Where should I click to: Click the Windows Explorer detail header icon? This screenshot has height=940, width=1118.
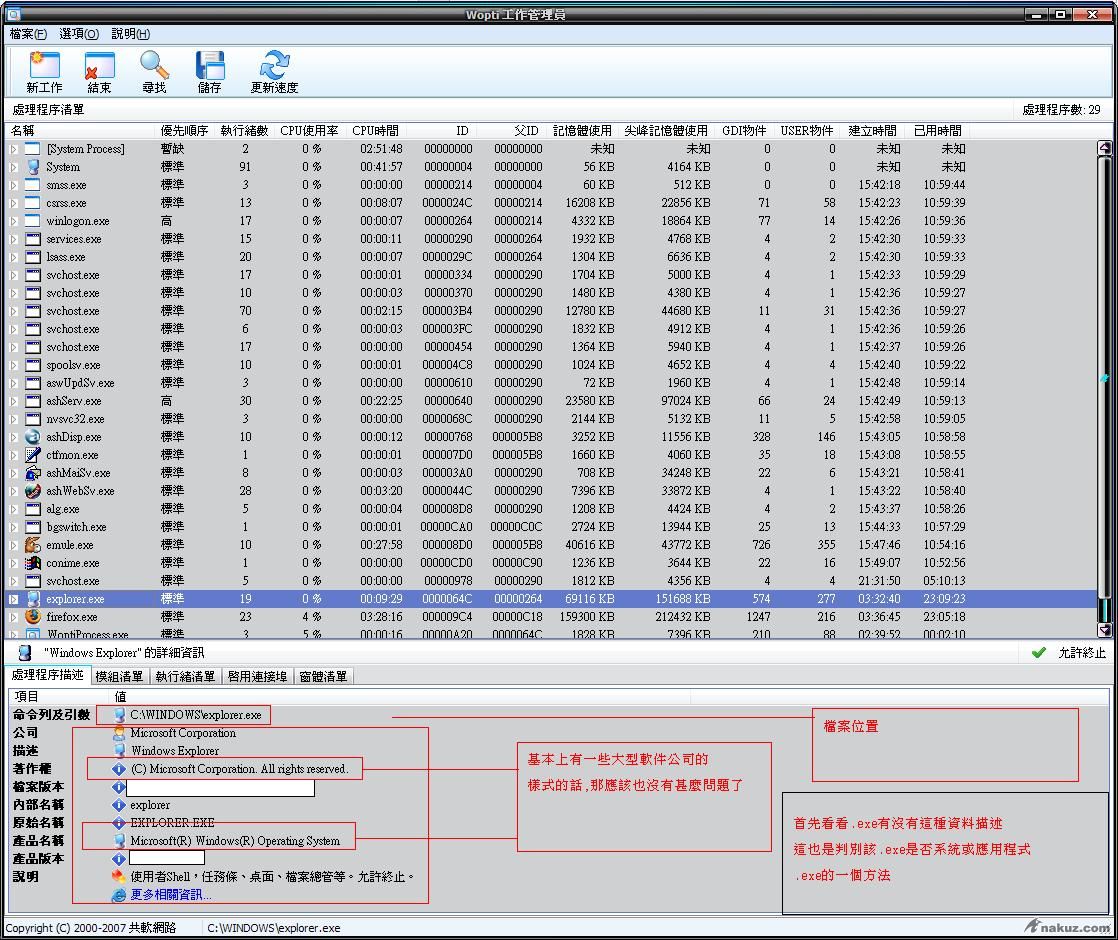pos(25,653)
